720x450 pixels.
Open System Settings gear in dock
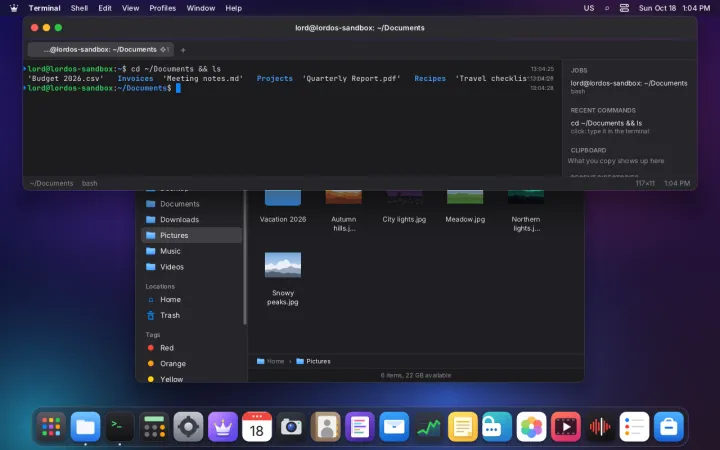(x=188, y=427)
